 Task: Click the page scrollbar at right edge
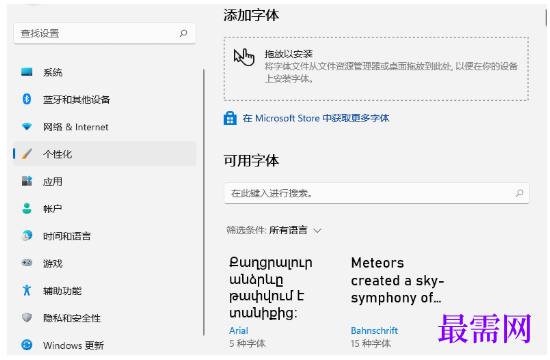coord(546,18)
